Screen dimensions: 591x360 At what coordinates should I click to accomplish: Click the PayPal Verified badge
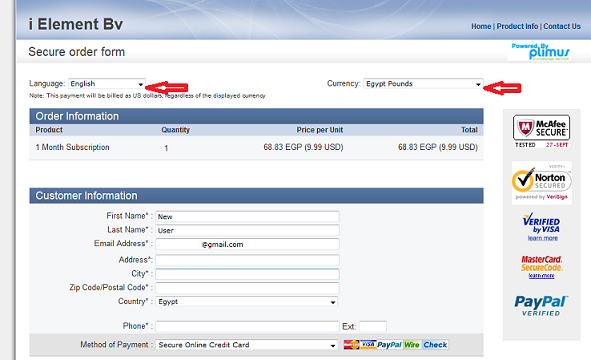541,305
